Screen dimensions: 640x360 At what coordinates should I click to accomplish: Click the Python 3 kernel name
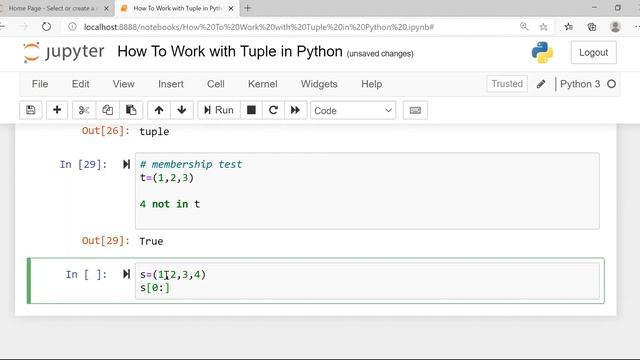click(x=580, y=84)
